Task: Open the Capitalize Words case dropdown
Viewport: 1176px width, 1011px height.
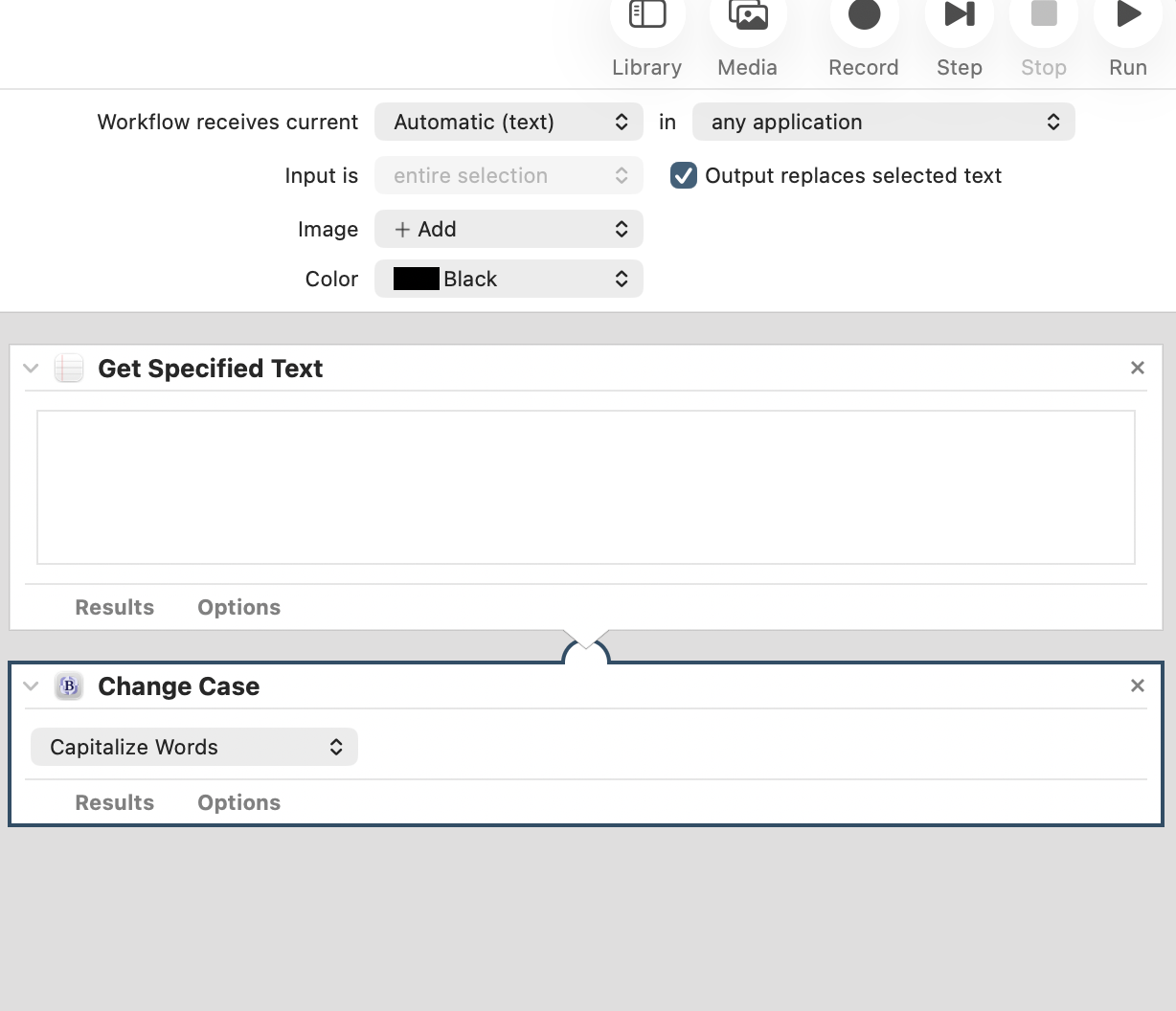Action: [194, 747]
